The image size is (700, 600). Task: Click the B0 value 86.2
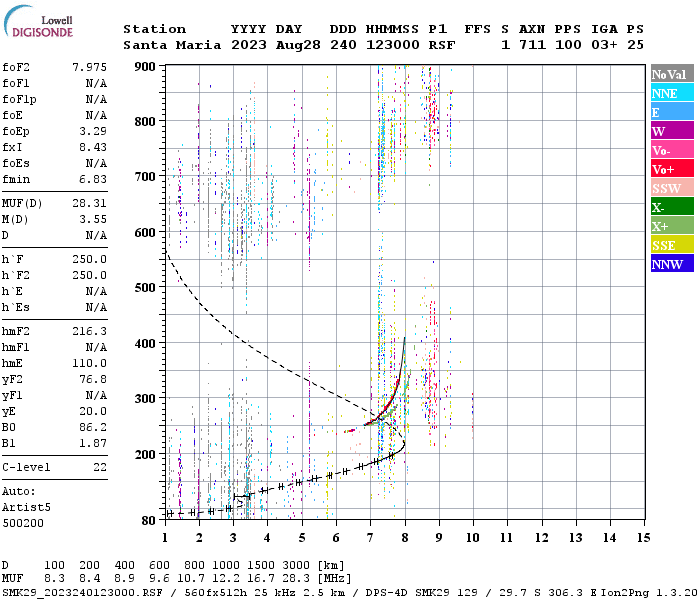(93, 427)
